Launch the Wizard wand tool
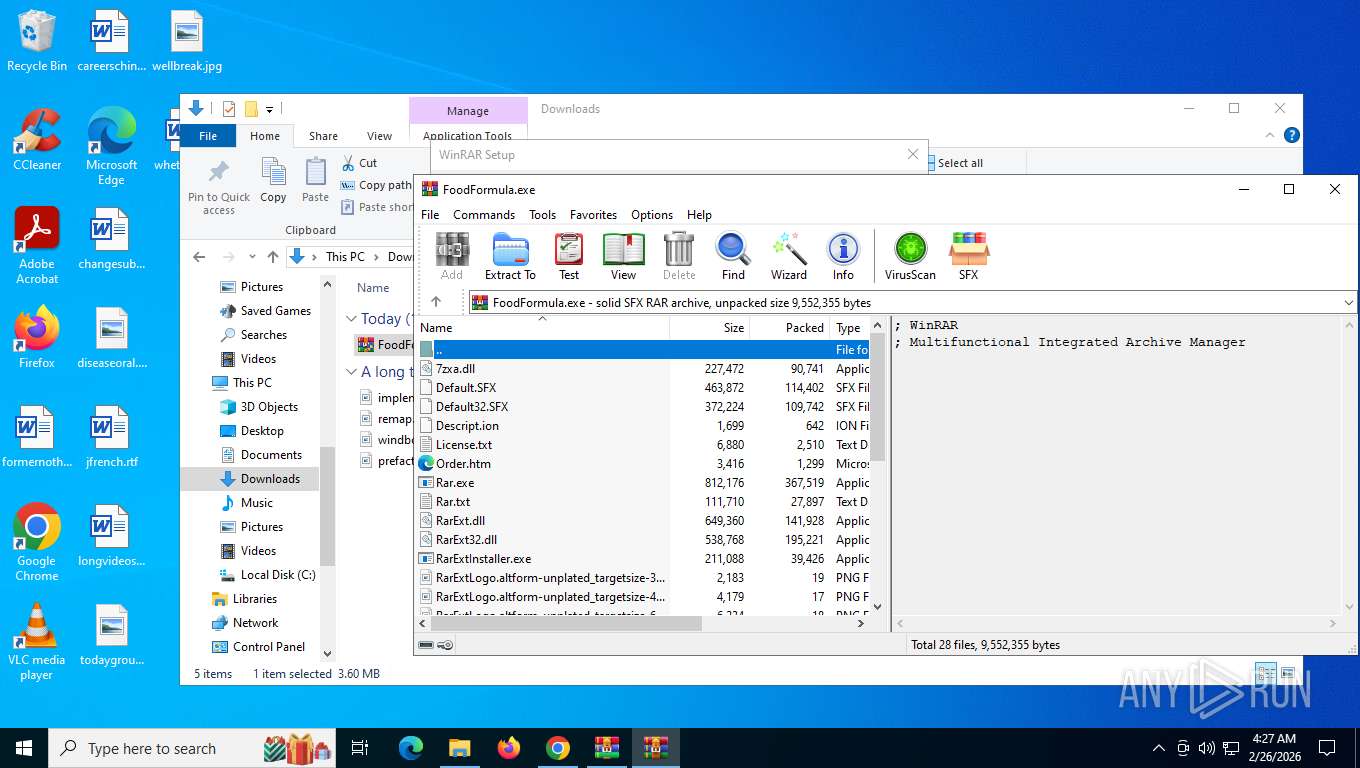The image size is (1360, 768). (788, 256)
